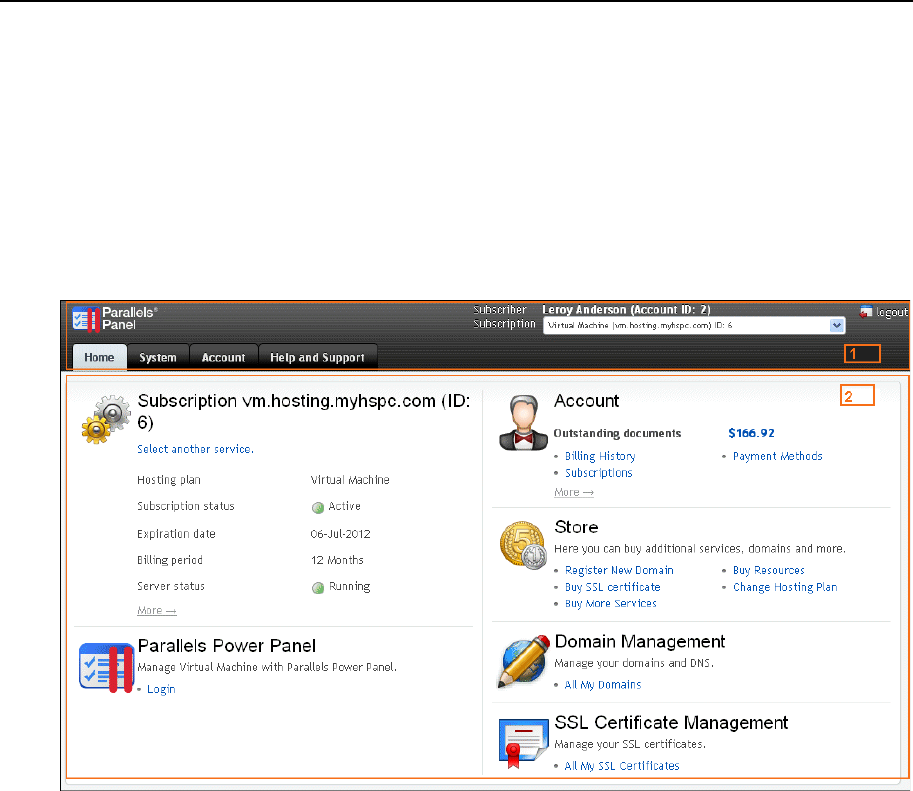The height and width of the screenshot is (791, 913).
Task: Click the $166.92 outstanding amount
Action: (751, 433)
